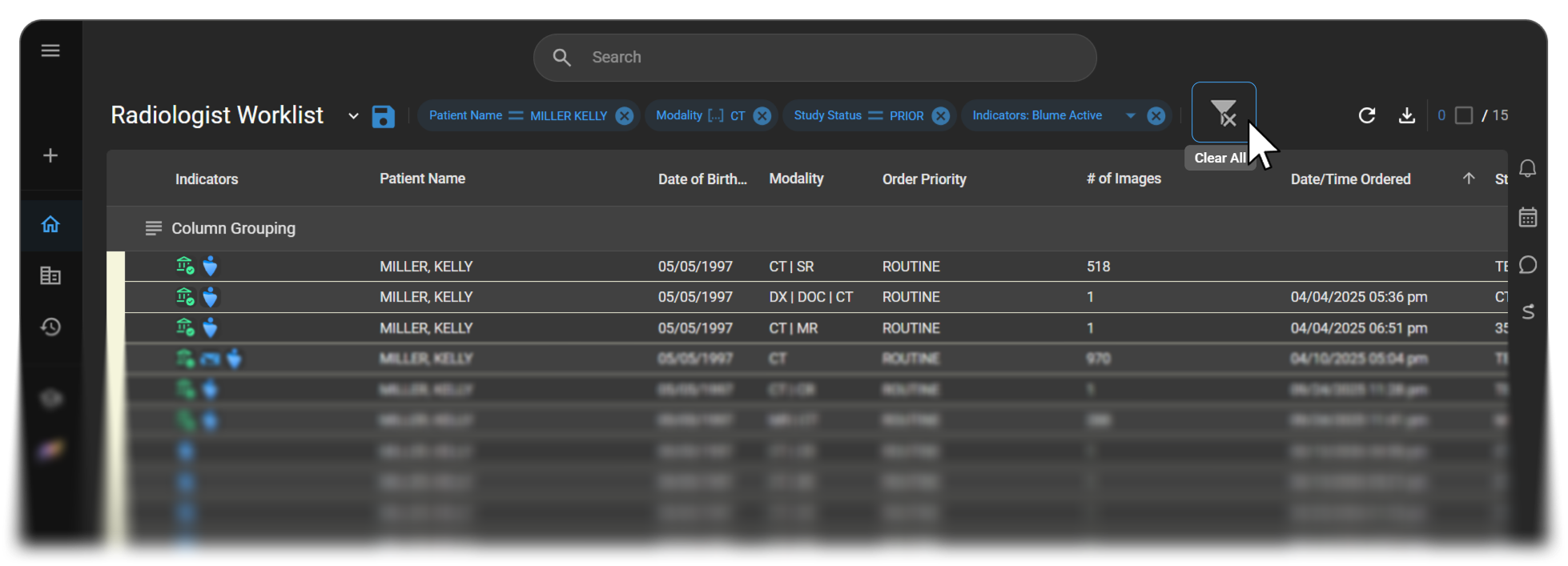Sort by # of Images column header

click(x=1124, y=179)
